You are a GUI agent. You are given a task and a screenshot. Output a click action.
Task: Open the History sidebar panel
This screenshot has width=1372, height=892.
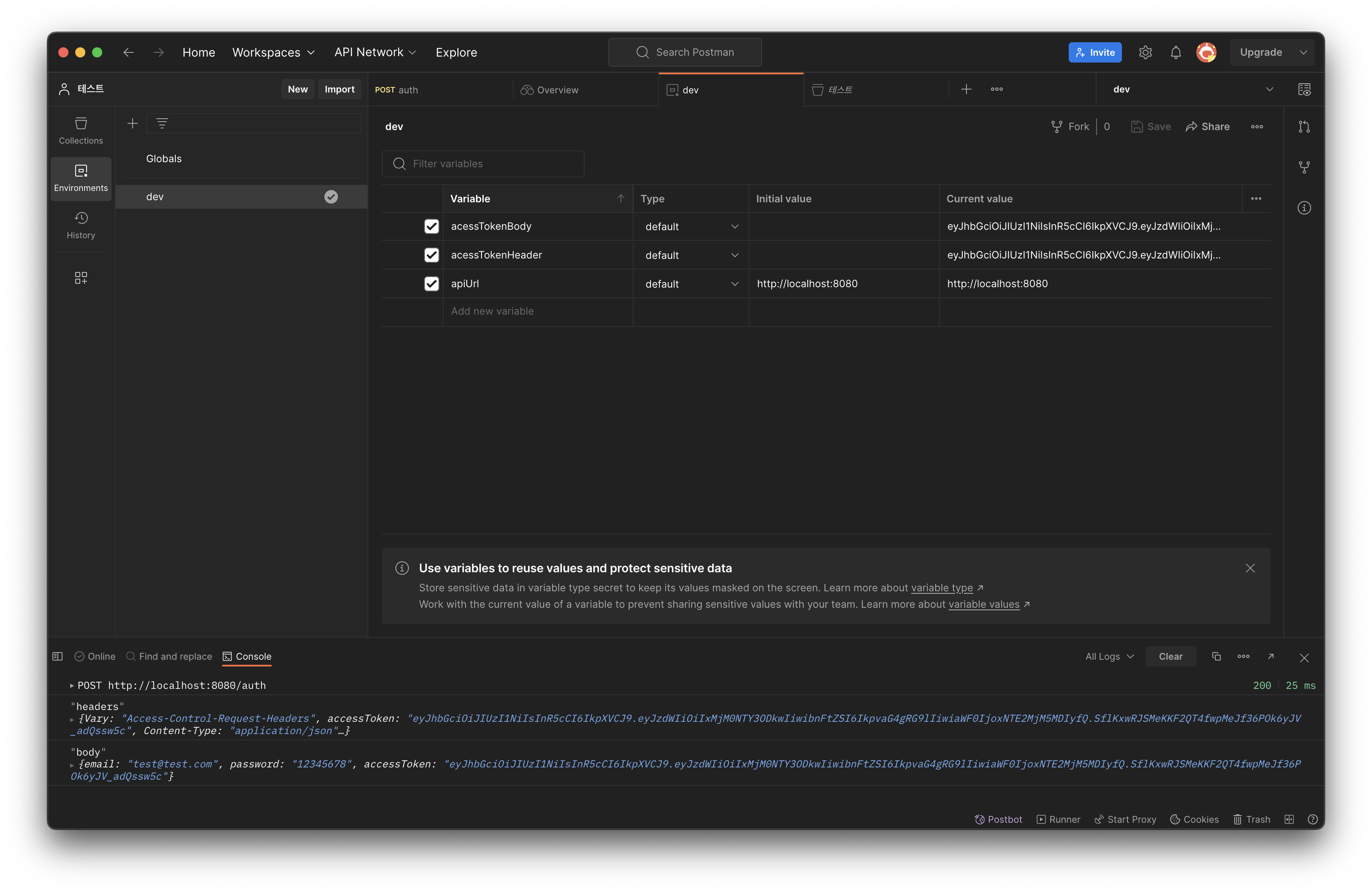pyautogui.click(x=81, y=225)
